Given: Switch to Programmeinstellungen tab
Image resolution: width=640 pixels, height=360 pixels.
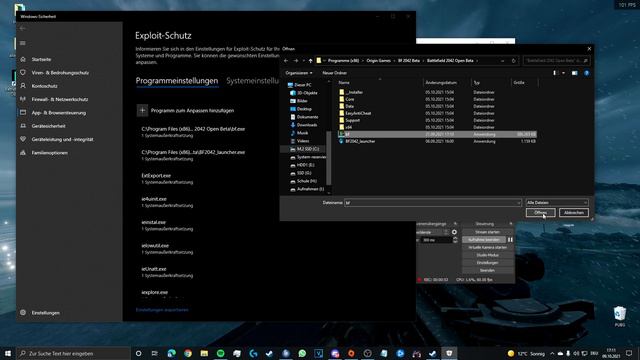Looking at the screenshot, I should [177, 81].
